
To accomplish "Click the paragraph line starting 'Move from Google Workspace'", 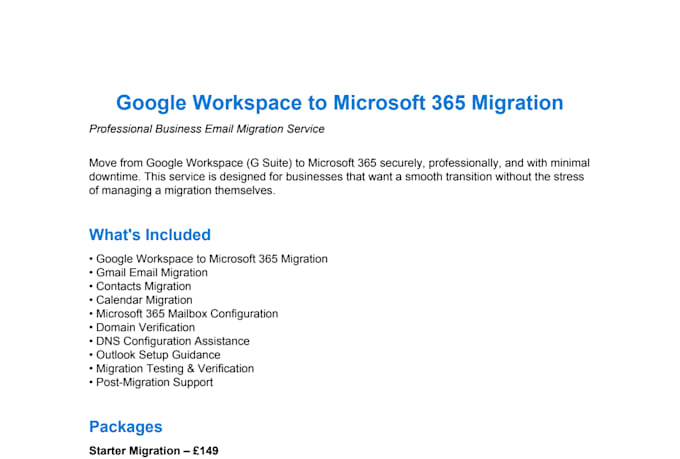I will coord(339,163).
